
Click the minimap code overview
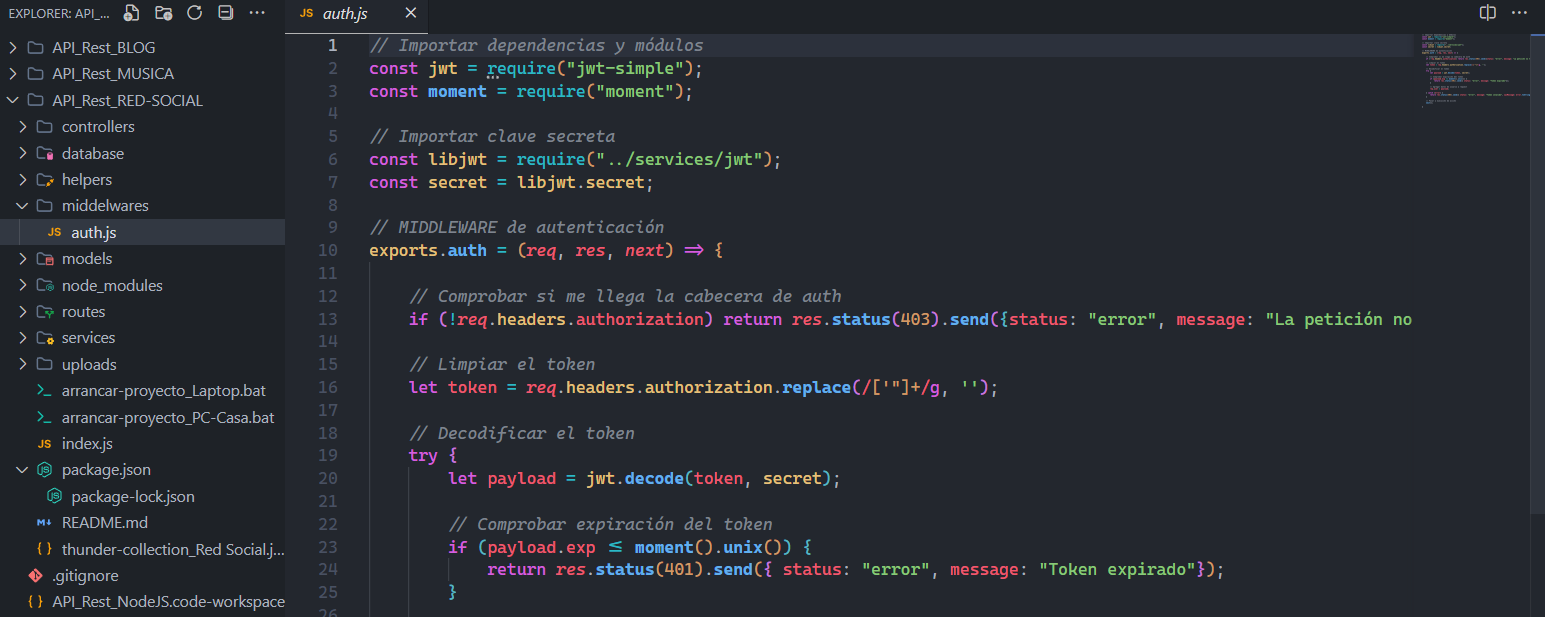[x=1474, y=70]
